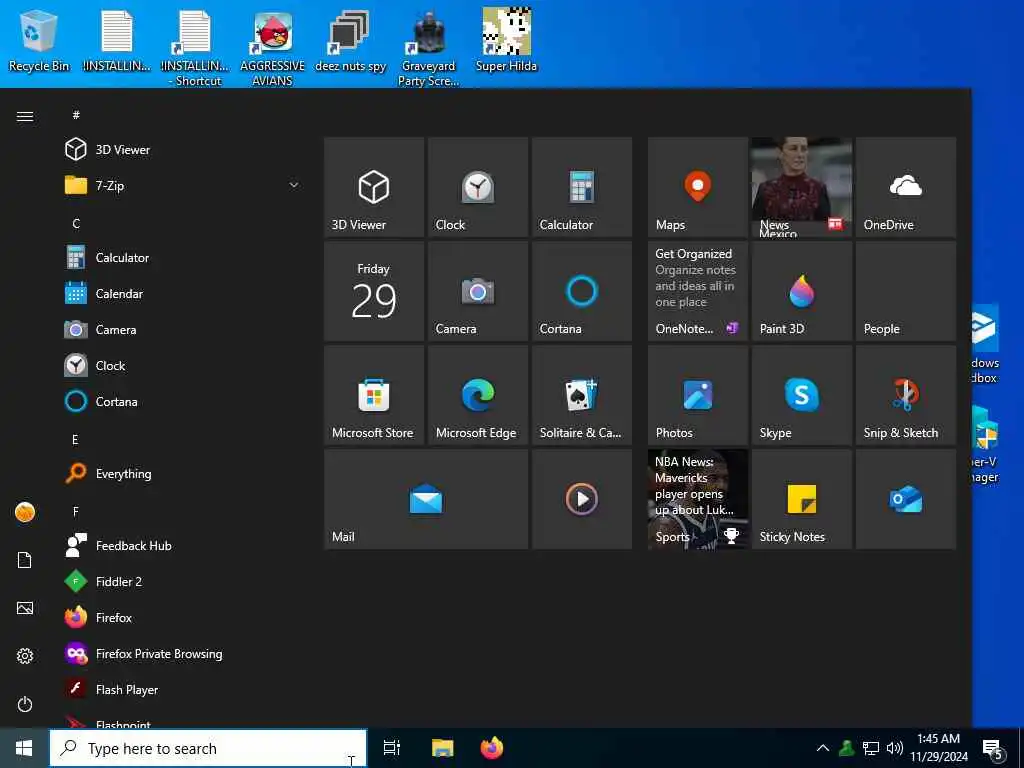Show hidden system tray icons

point(823,748)
